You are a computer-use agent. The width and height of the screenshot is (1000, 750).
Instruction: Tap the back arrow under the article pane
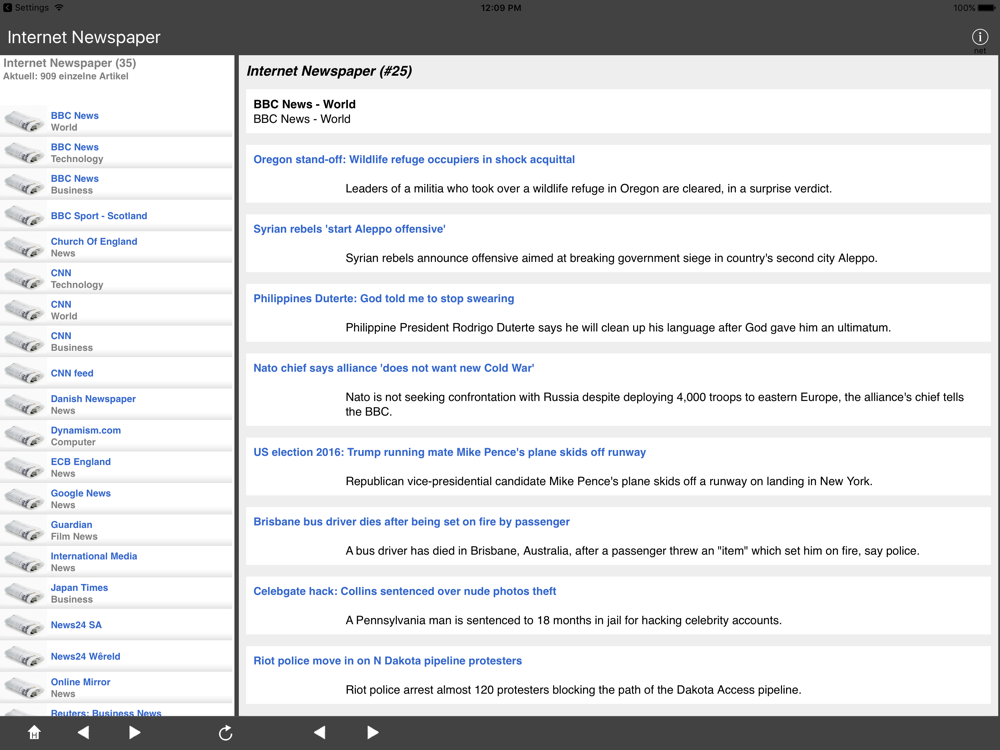pyautogui.click(x=320, y=732)
